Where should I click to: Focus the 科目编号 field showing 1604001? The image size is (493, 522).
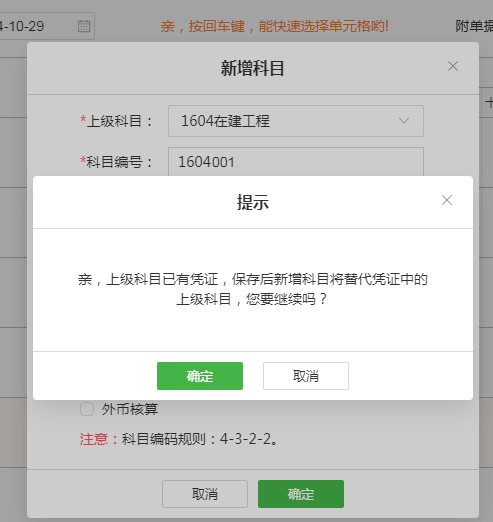[296, 162]
